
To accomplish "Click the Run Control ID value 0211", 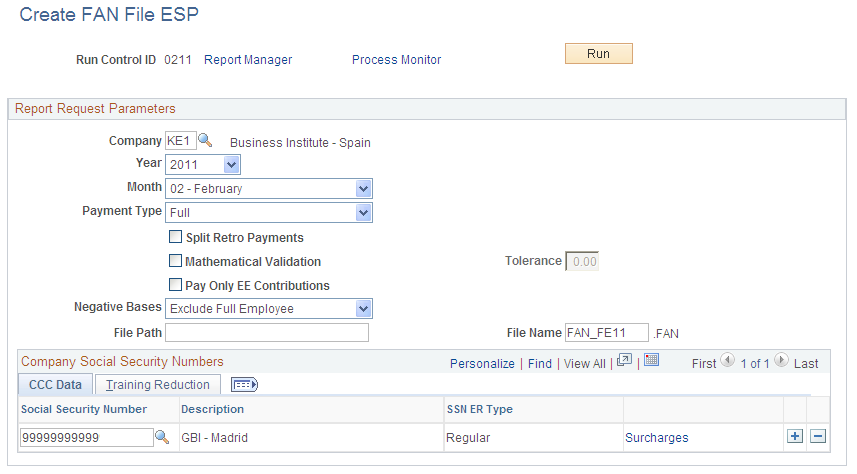I will [x=178, y=60].
